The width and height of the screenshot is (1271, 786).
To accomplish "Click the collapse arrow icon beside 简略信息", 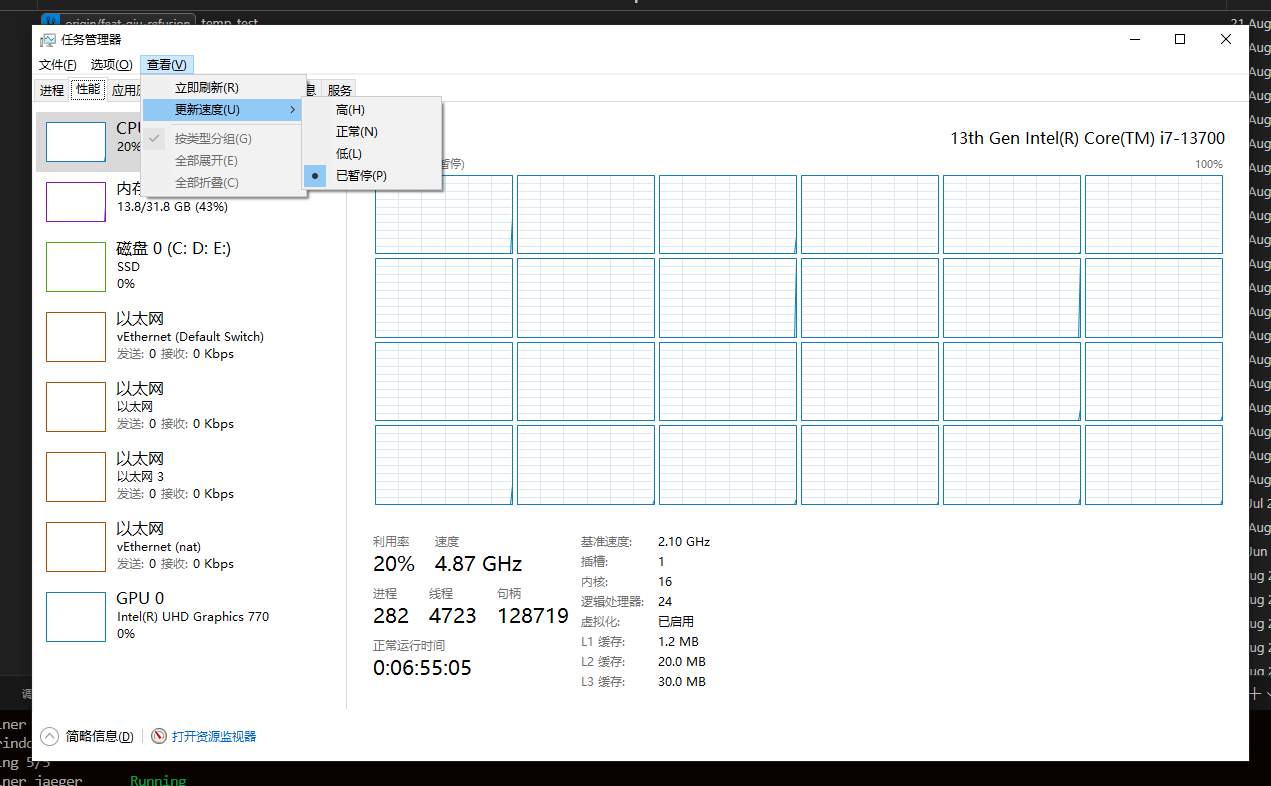I will [x=49, y=736].
